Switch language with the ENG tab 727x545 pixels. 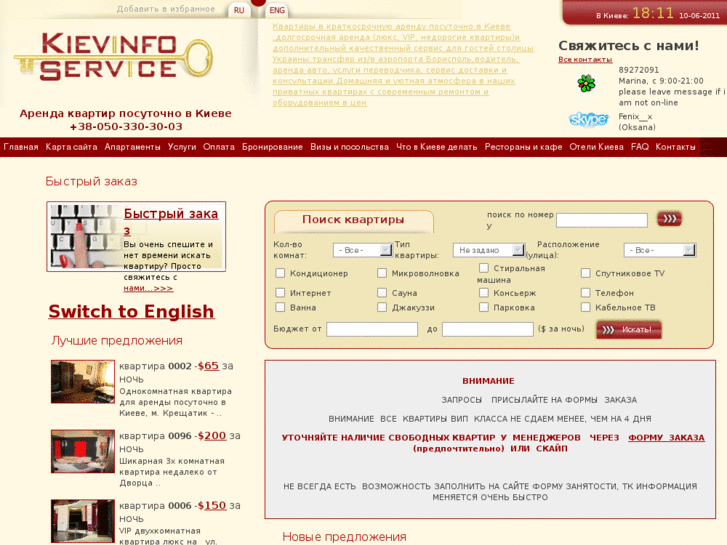(x=277, y=10)
